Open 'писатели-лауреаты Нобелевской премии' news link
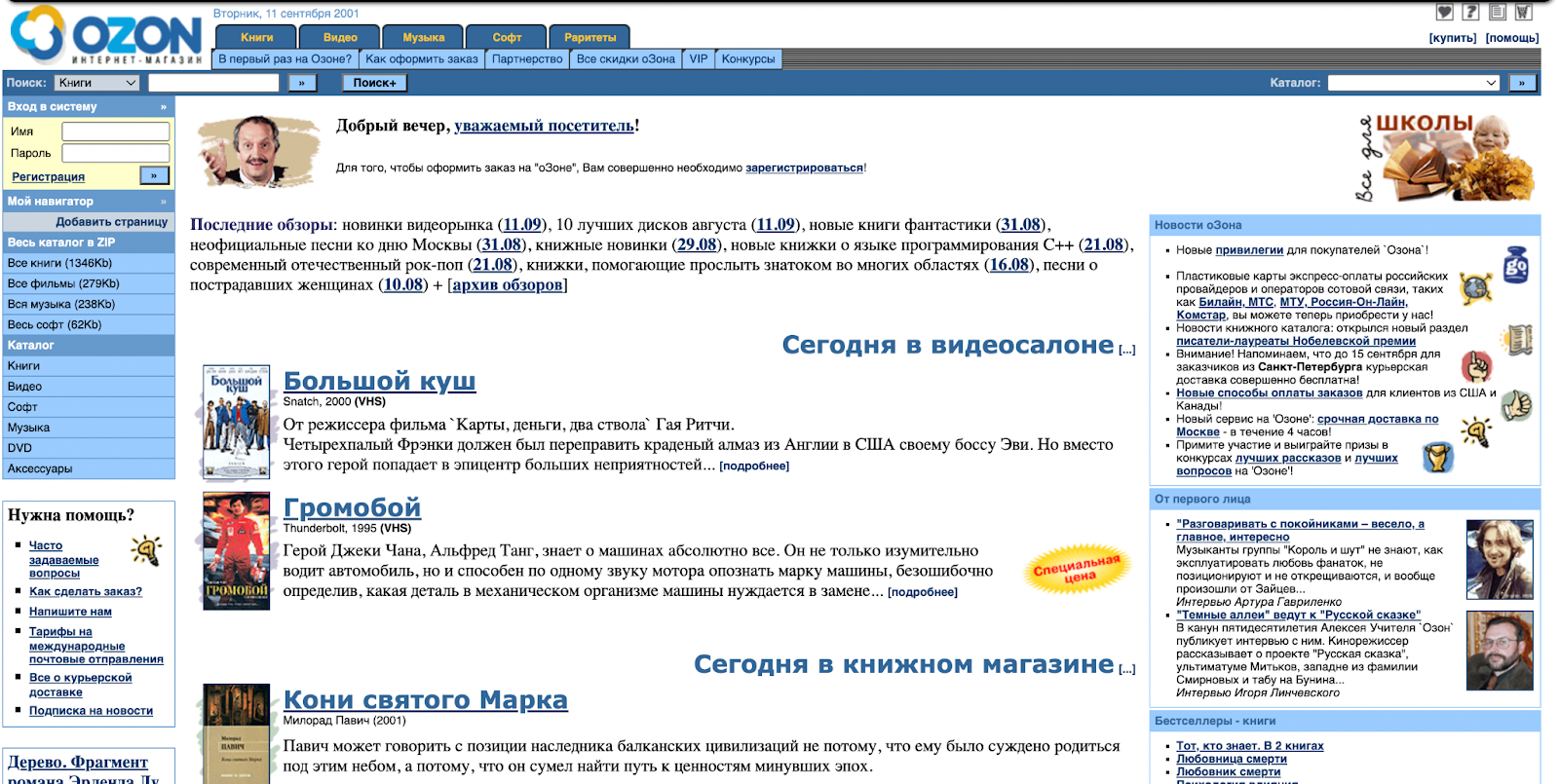Viewport: 1559px width, 784px height. tap(1296, 341)
